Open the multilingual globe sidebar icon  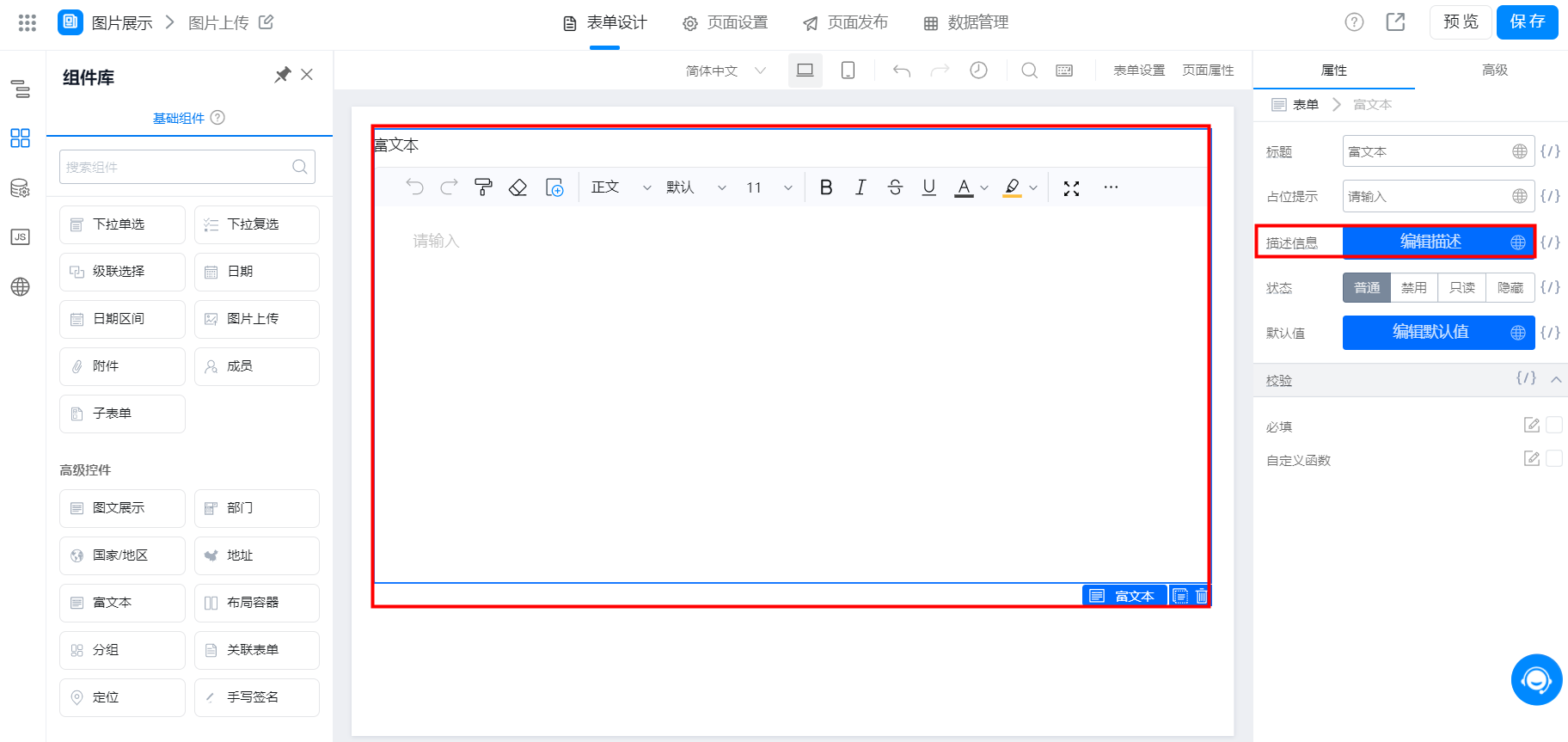[x=20, y=286]
